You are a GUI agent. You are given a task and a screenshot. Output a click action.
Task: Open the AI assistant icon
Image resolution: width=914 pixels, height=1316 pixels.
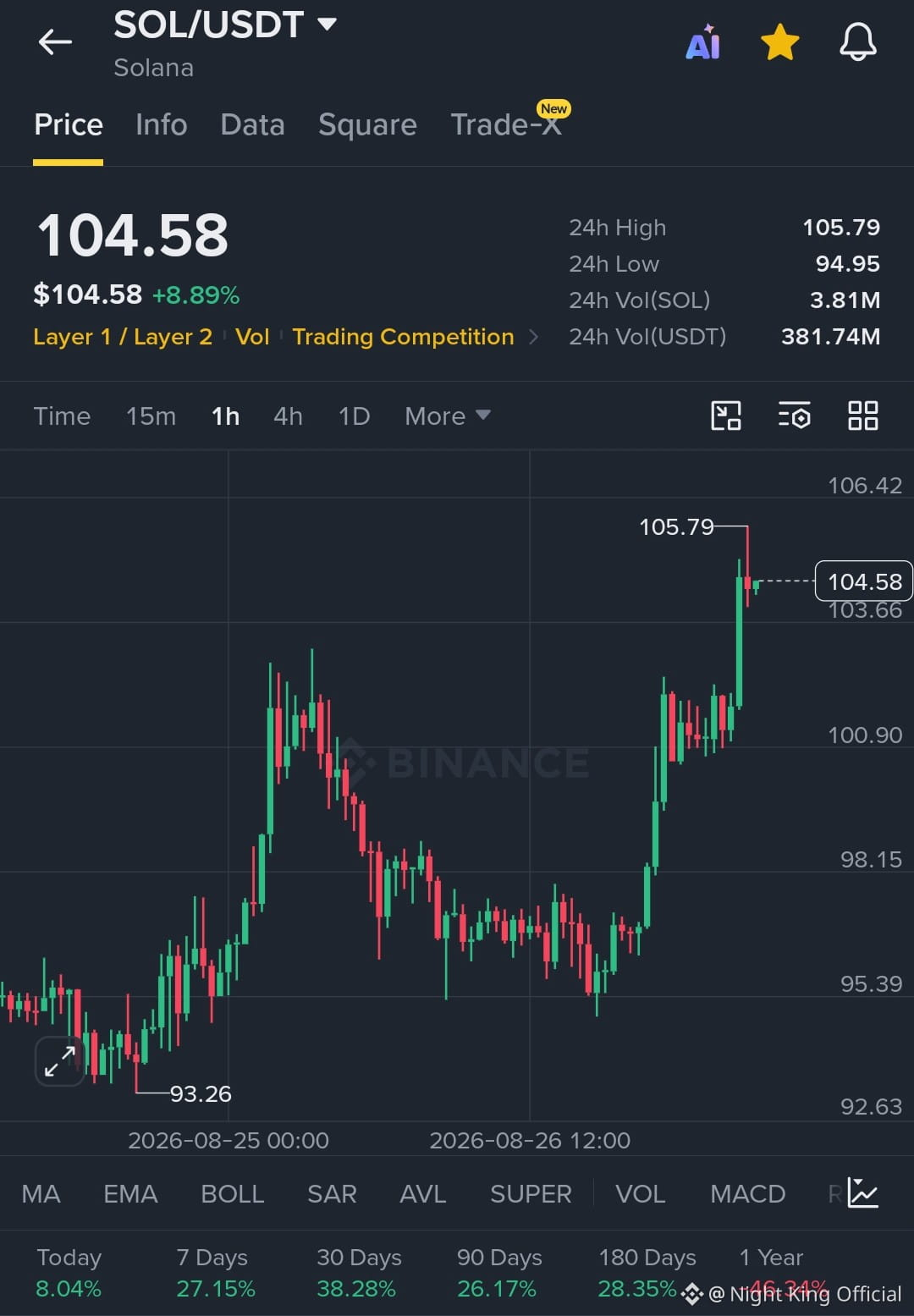[703, 42]
